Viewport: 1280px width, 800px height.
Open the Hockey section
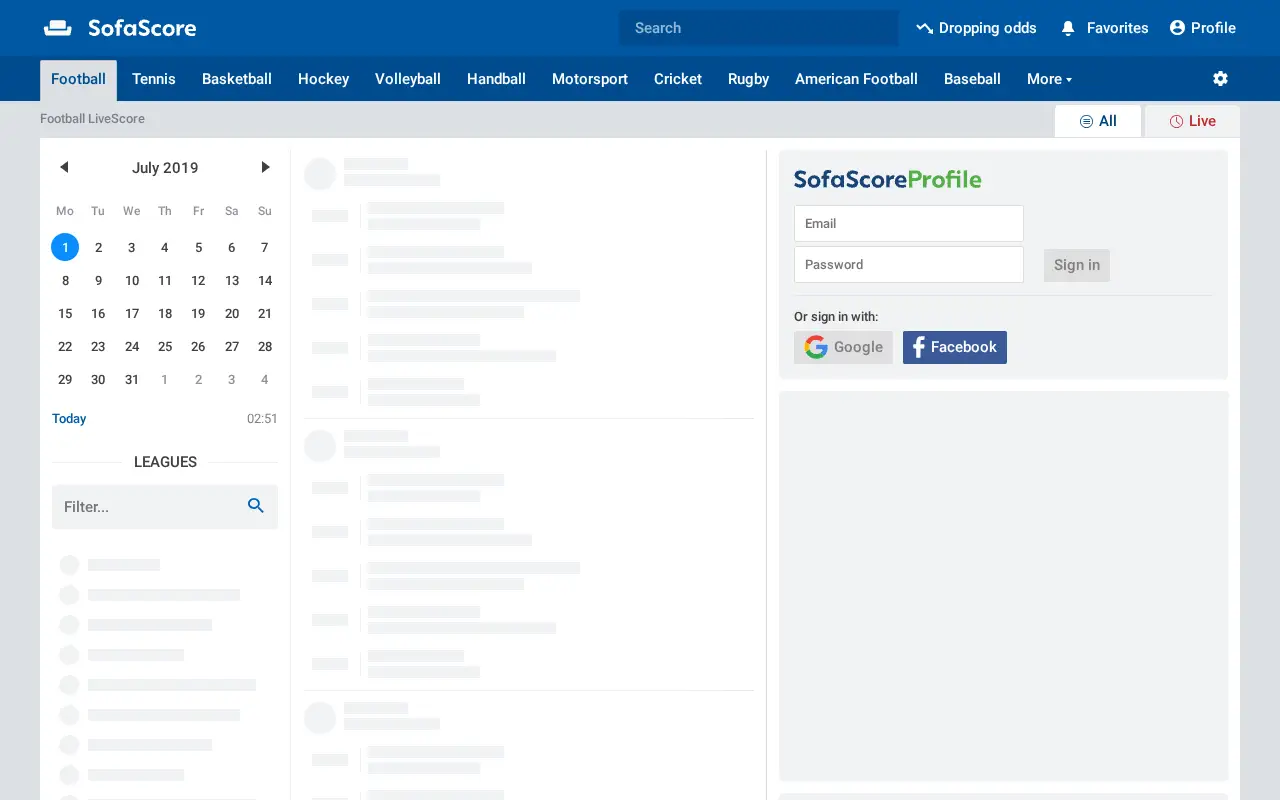(323, 79)
